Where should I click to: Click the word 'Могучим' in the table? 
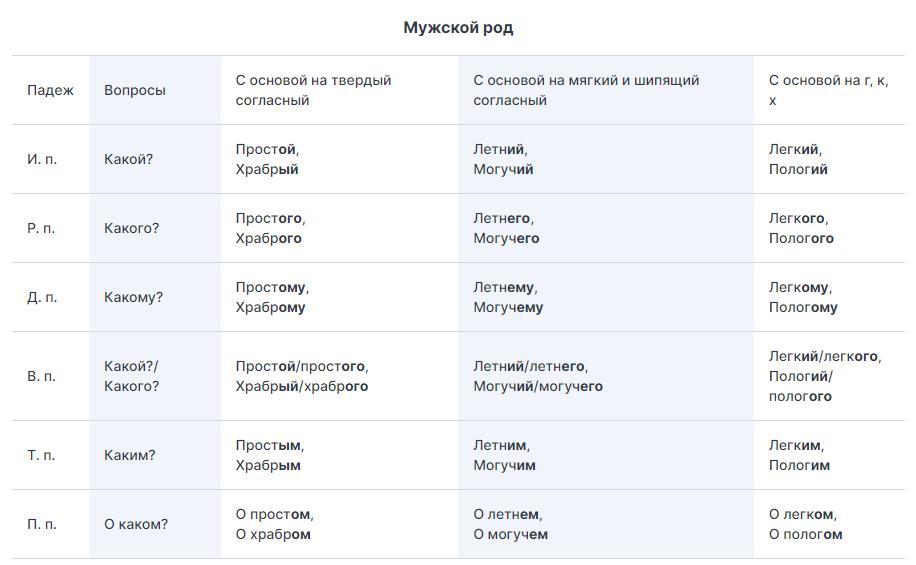pos(504,466)
